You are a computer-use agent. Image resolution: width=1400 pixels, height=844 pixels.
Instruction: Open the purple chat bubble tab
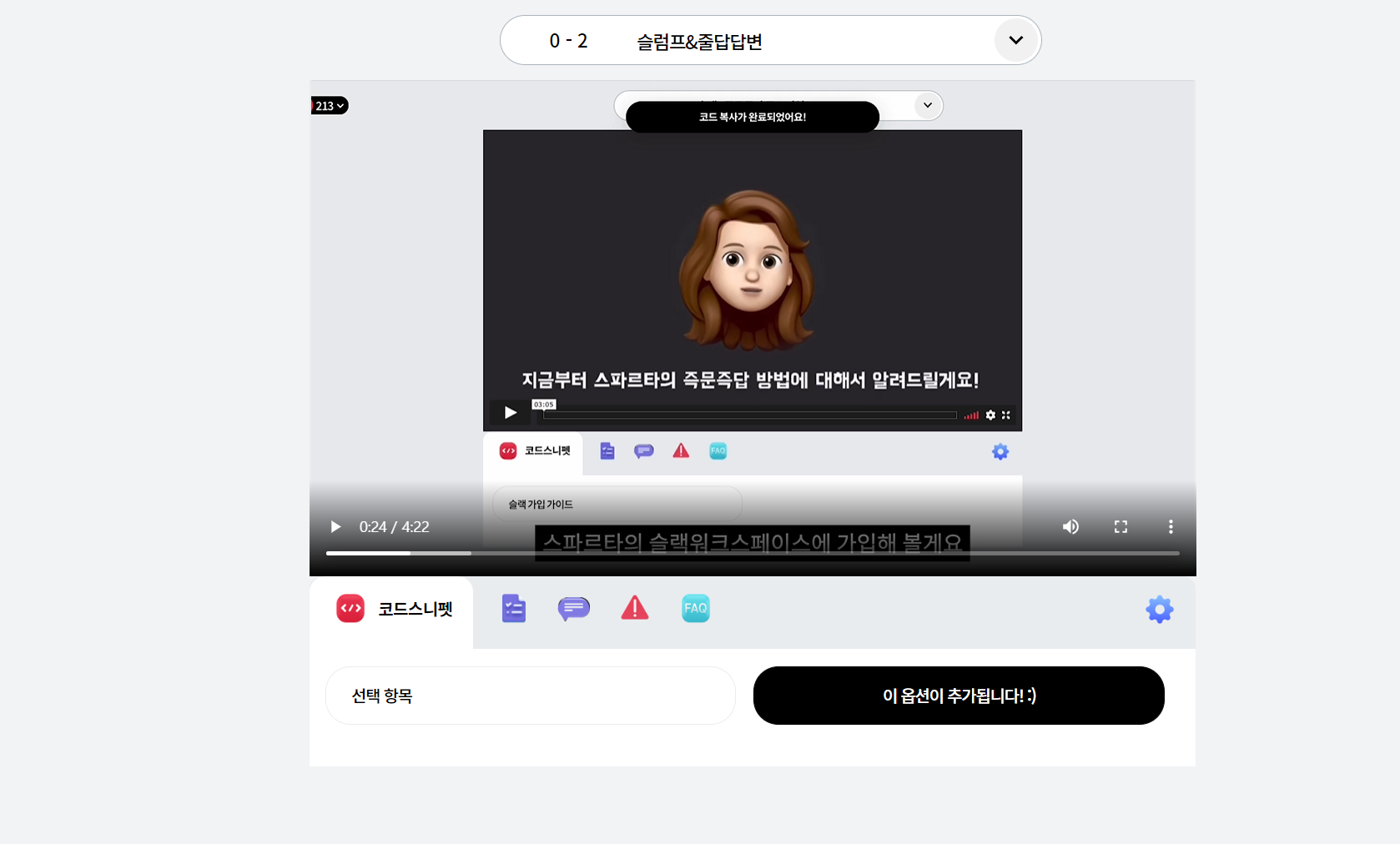574,609
